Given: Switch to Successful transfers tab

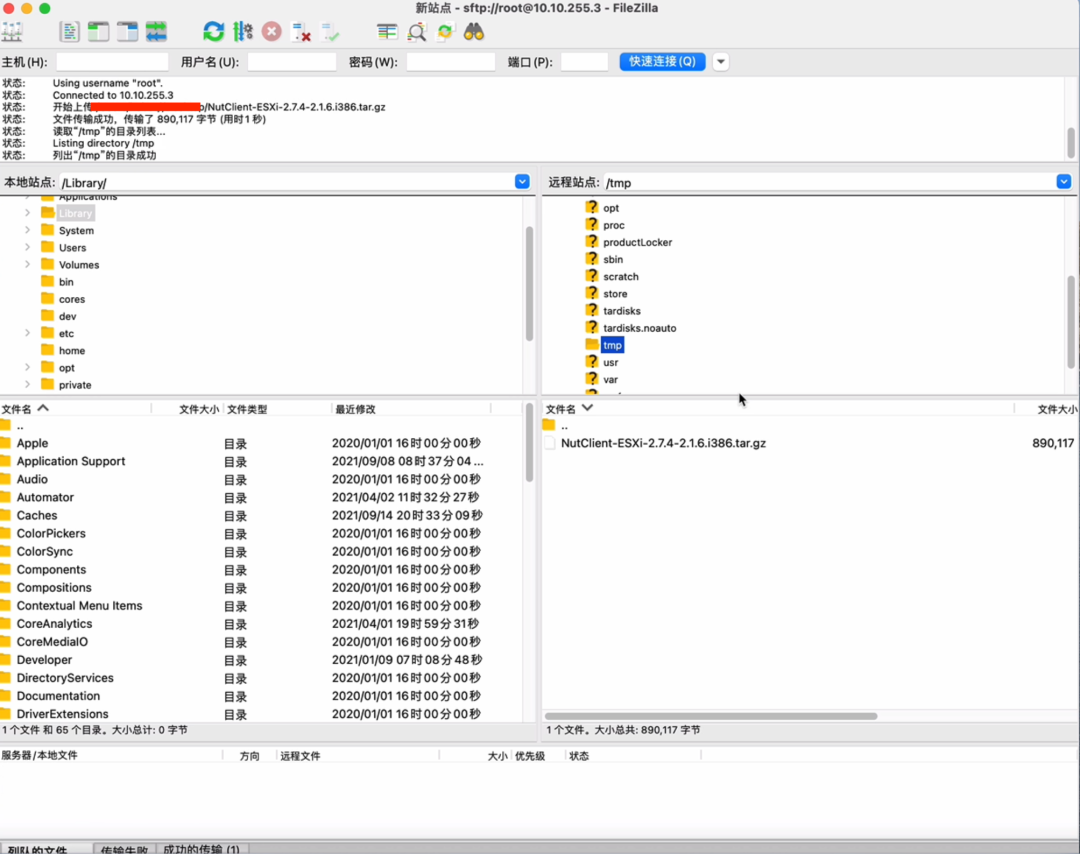Looking at the screenshot, I should point(201,848).
